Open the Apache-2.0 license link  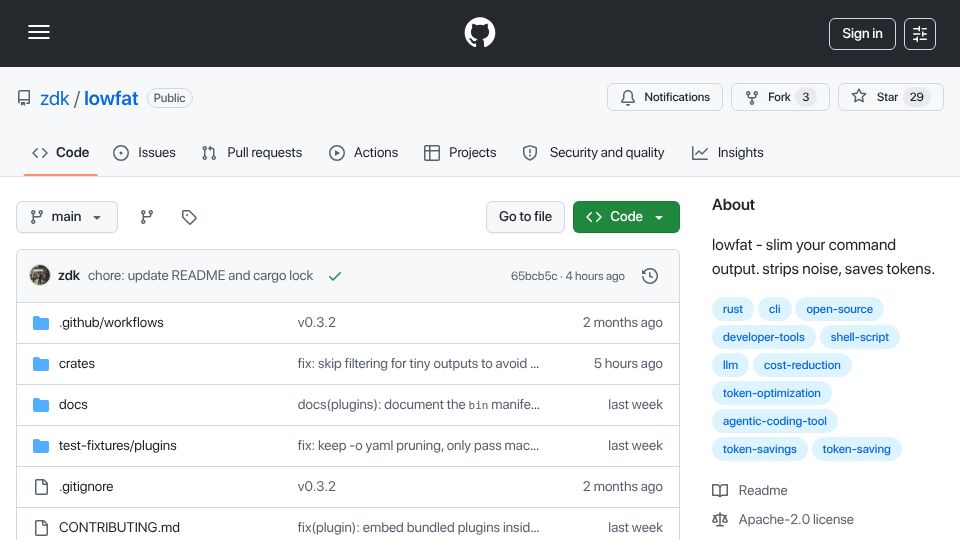pos(783,520)
